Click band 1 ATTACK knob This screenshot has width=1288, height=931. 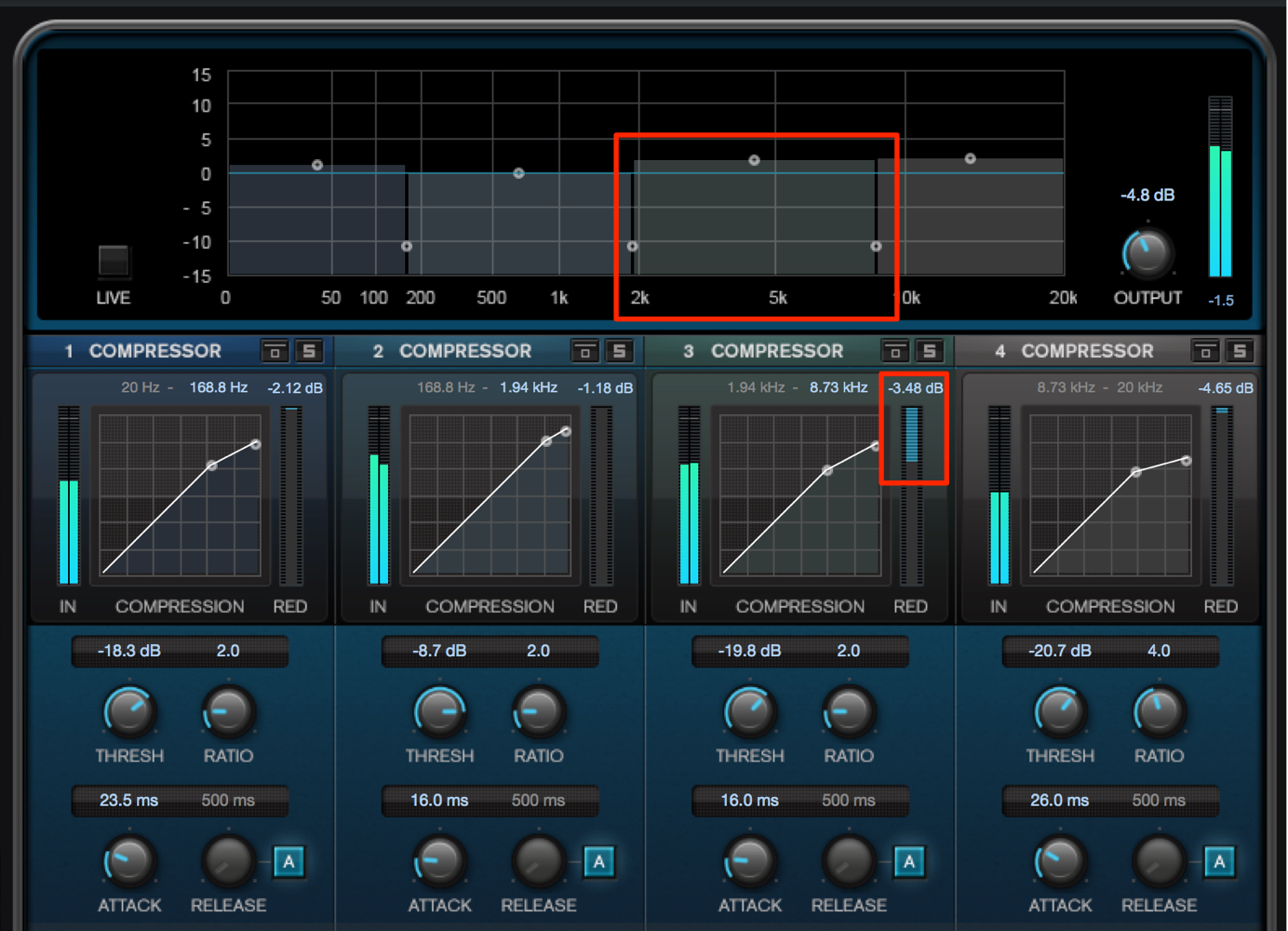point(129,861)
